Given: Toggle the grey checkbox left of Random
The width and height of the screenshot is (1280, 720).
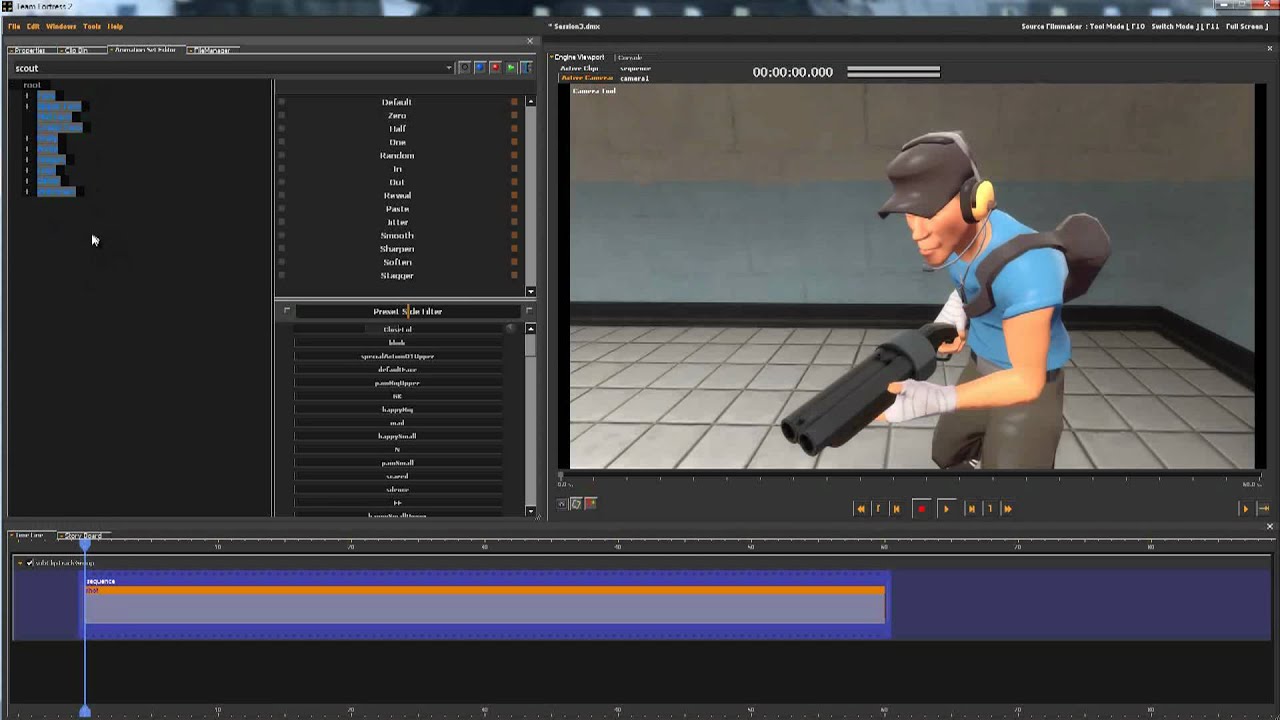Looking at the screenshot, I should click(x=281, y=155).
